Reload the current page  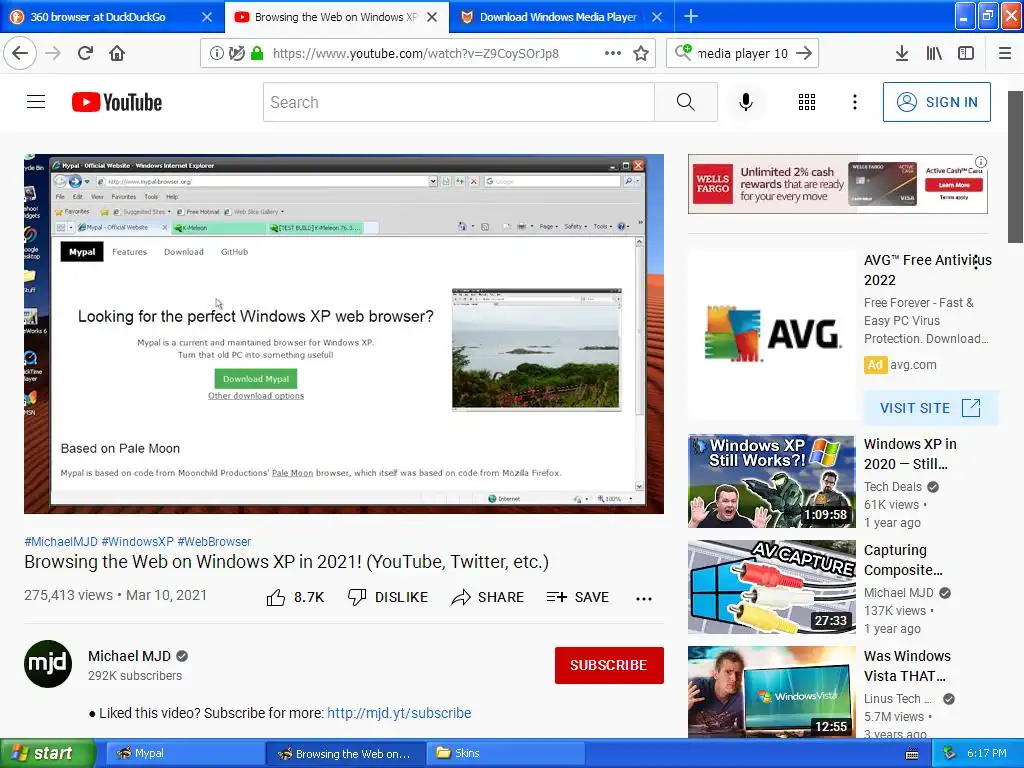(x=85, y=53)
